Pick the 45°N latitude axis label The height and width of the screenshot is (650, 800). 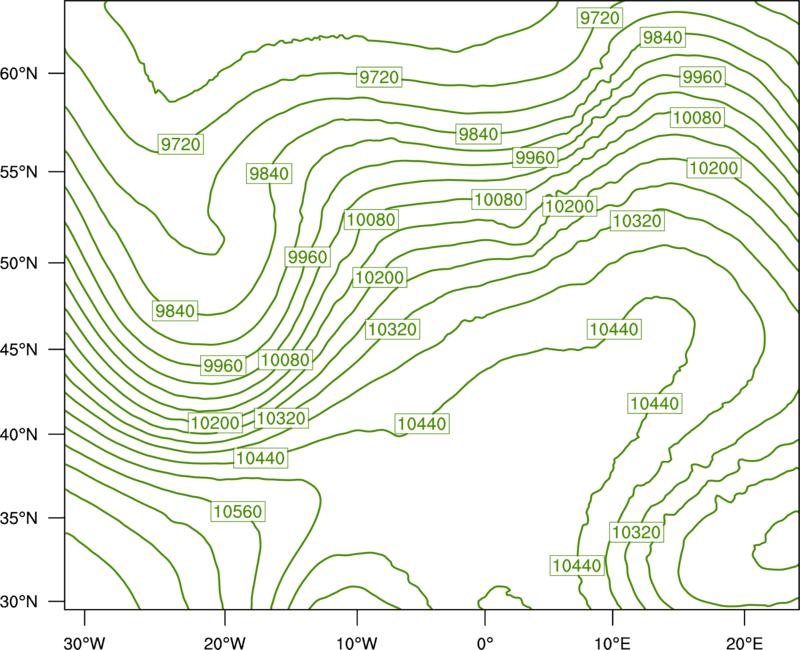tap(19, 349)
